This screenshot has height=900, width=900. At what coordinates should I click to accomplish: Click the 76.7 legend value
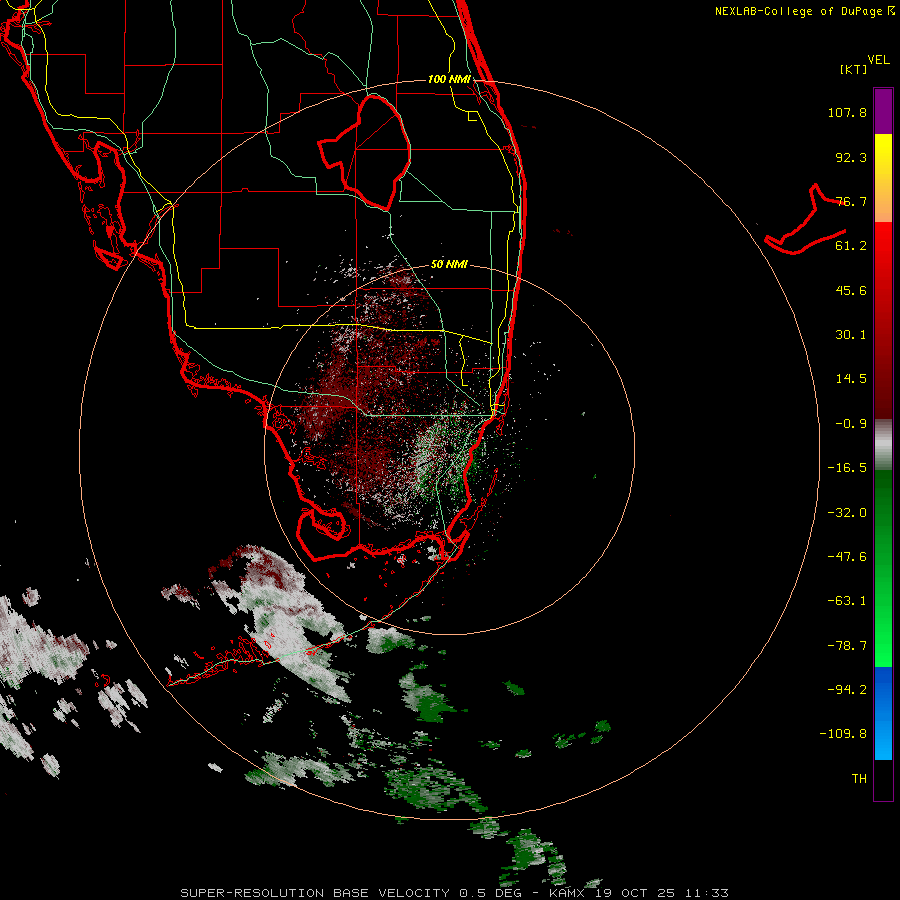[851, 201]
